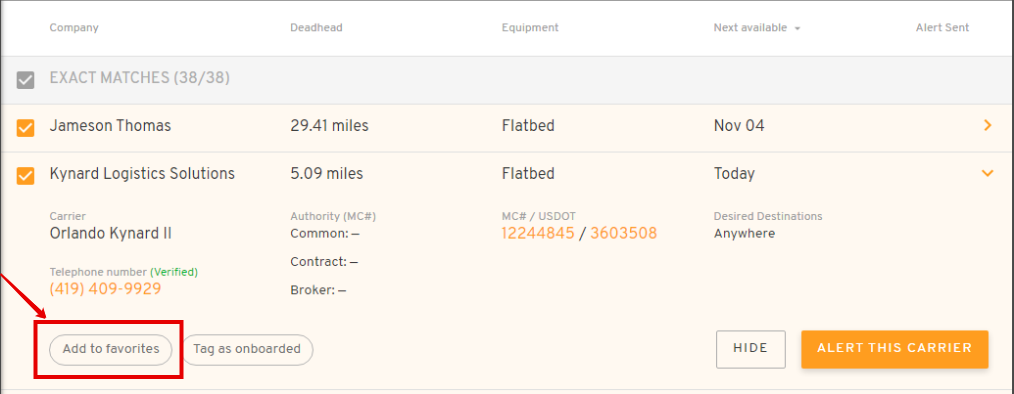Viewport: 1014px width, 394px height.
Task: Collapse the Kynard Logistics Solutions row chevron
Action: 987,173
